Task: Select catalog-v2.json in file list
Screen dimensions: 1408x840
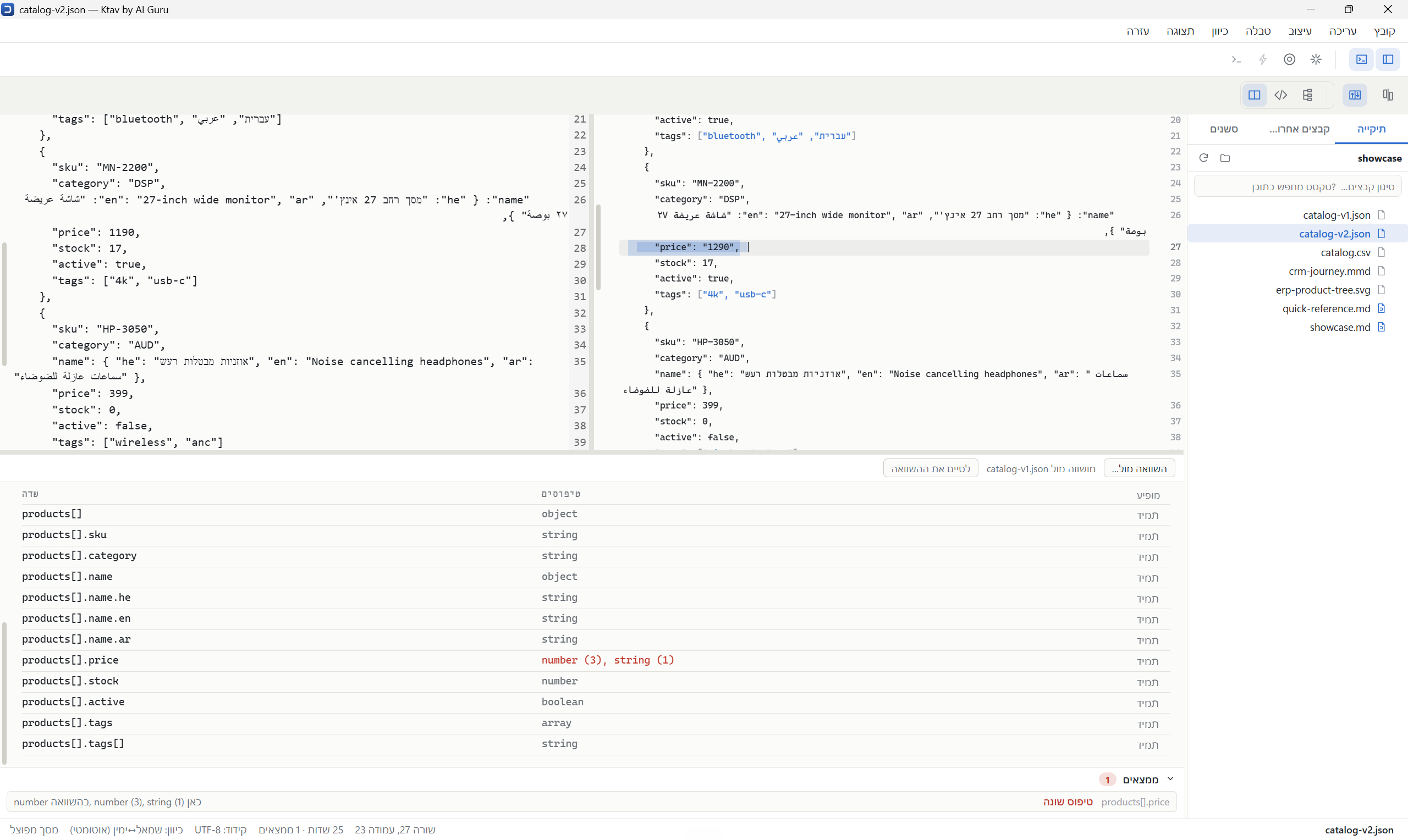Action: pyautogui.click(x=1297, y=234)
